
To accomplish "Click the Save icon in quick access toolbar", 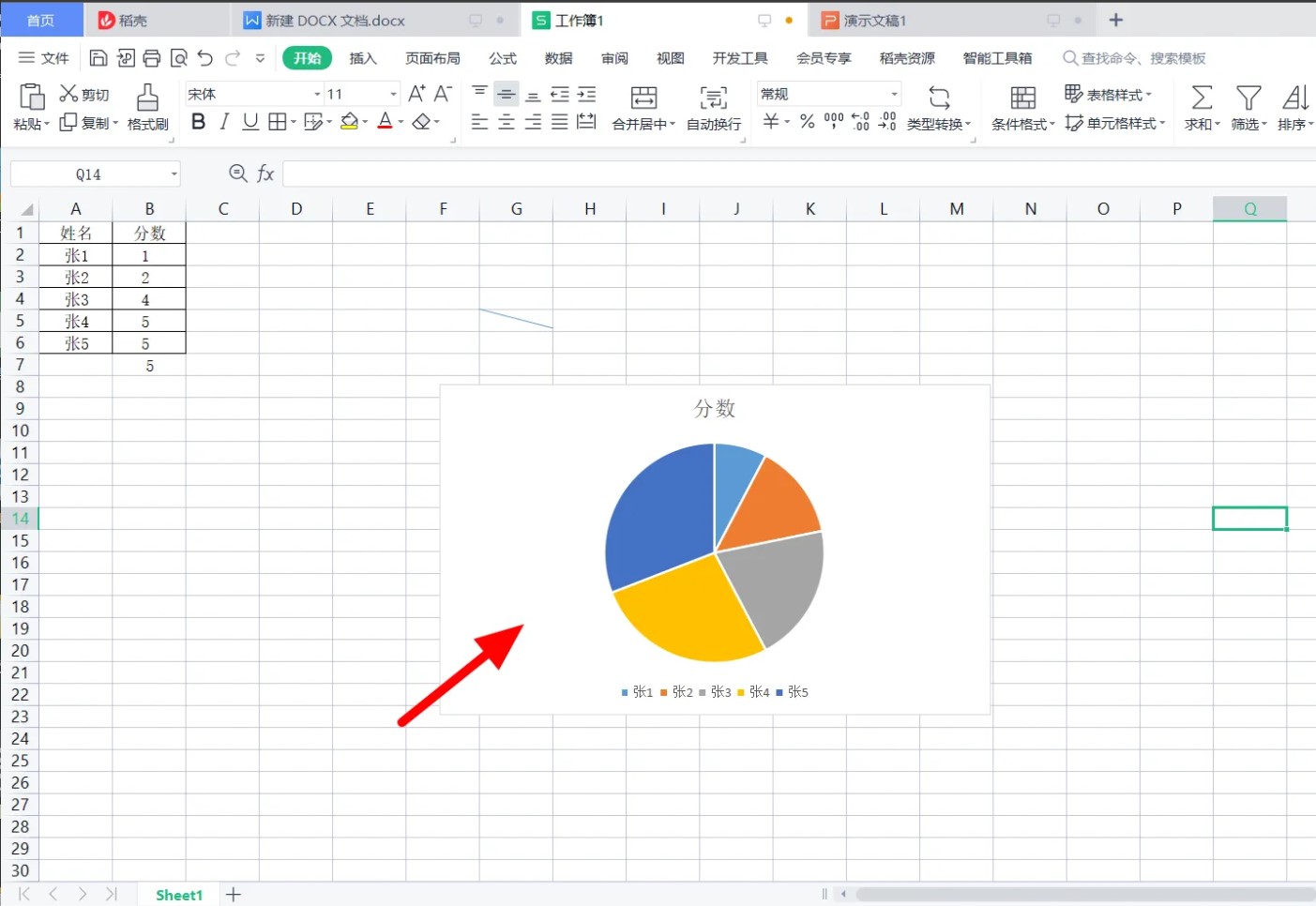I will 98,58.
